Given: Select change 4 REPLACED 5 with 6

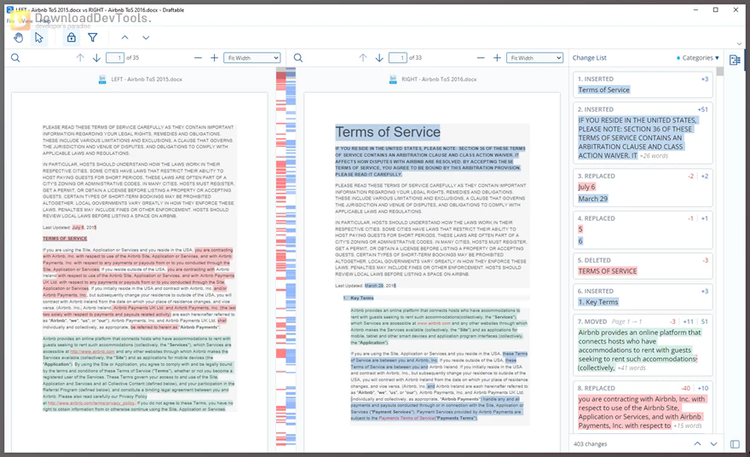Looking at the screenshot, I should (x=643, y=230).
